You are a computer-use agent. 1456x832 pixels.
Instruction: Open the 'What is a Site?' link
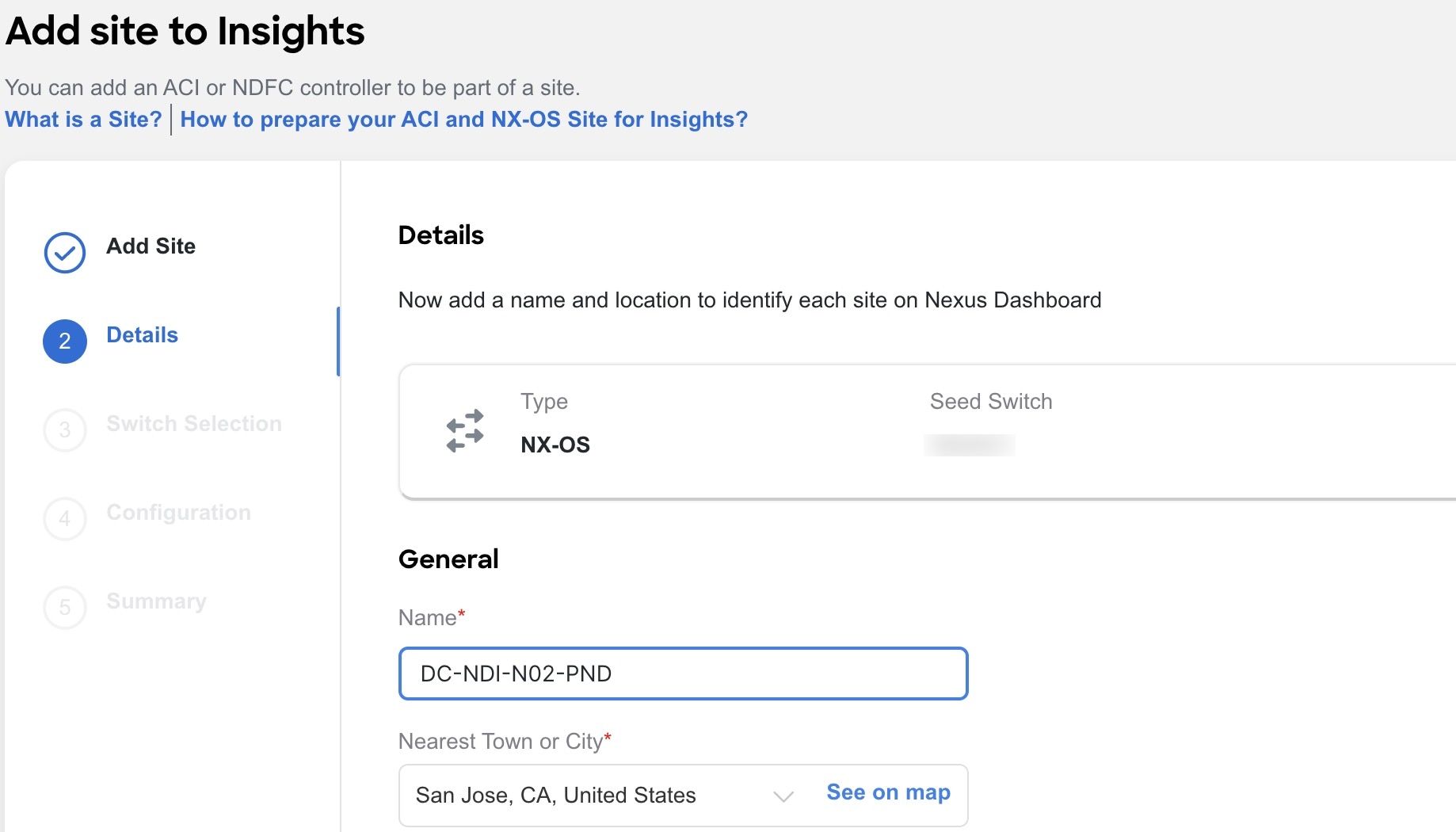pos(83,120)
